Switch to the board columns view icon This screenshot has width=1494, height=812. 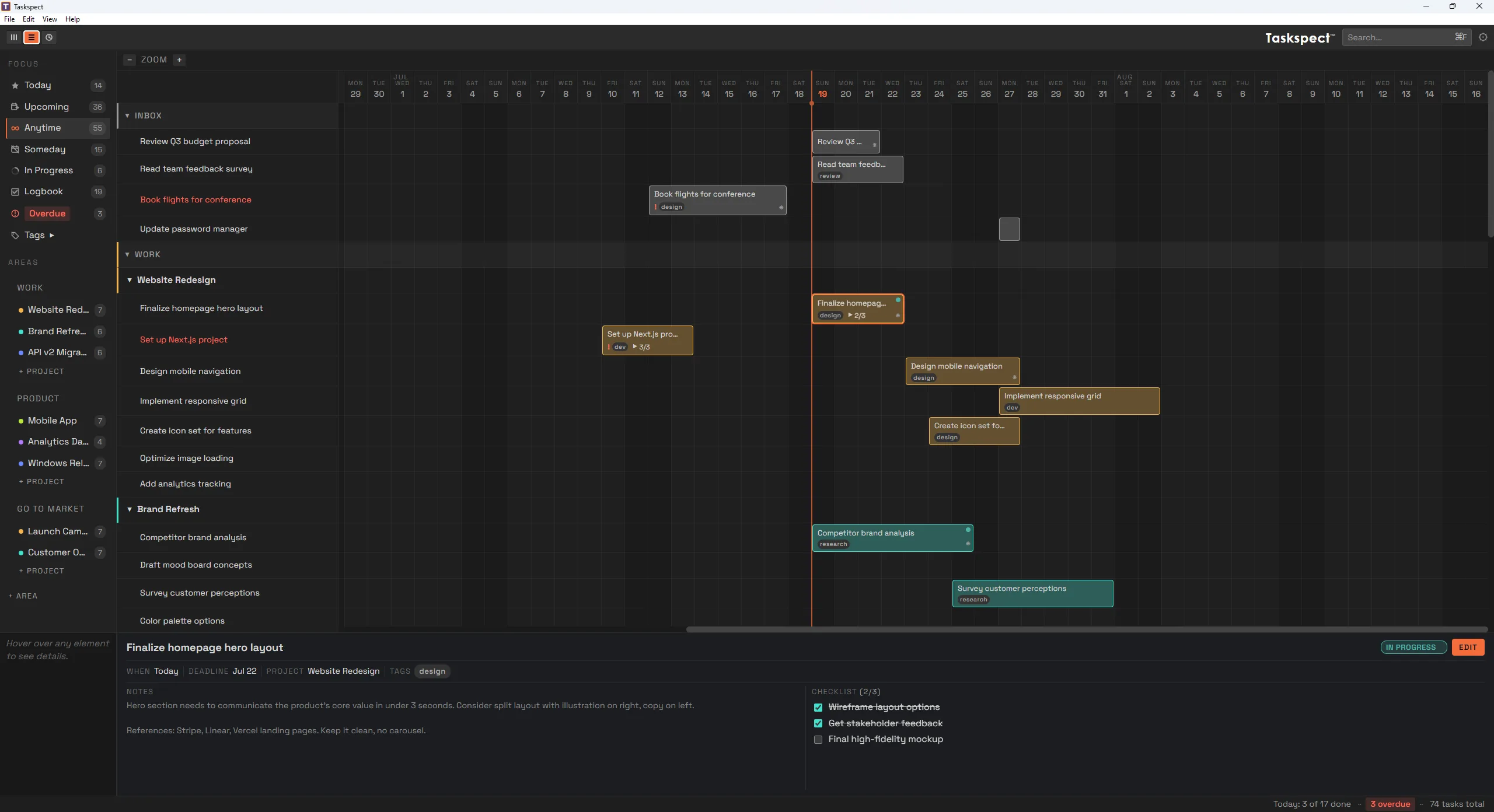[14, 37]
